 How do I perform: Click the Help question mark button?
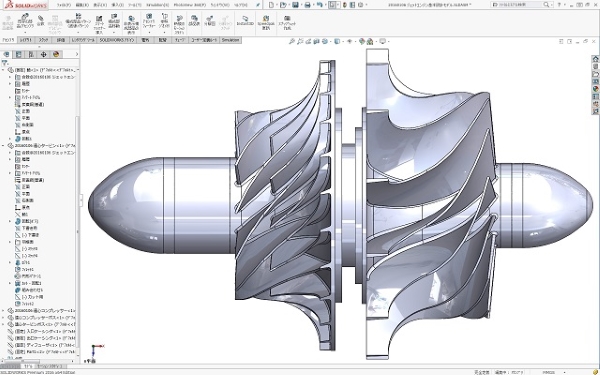[559, 5]
